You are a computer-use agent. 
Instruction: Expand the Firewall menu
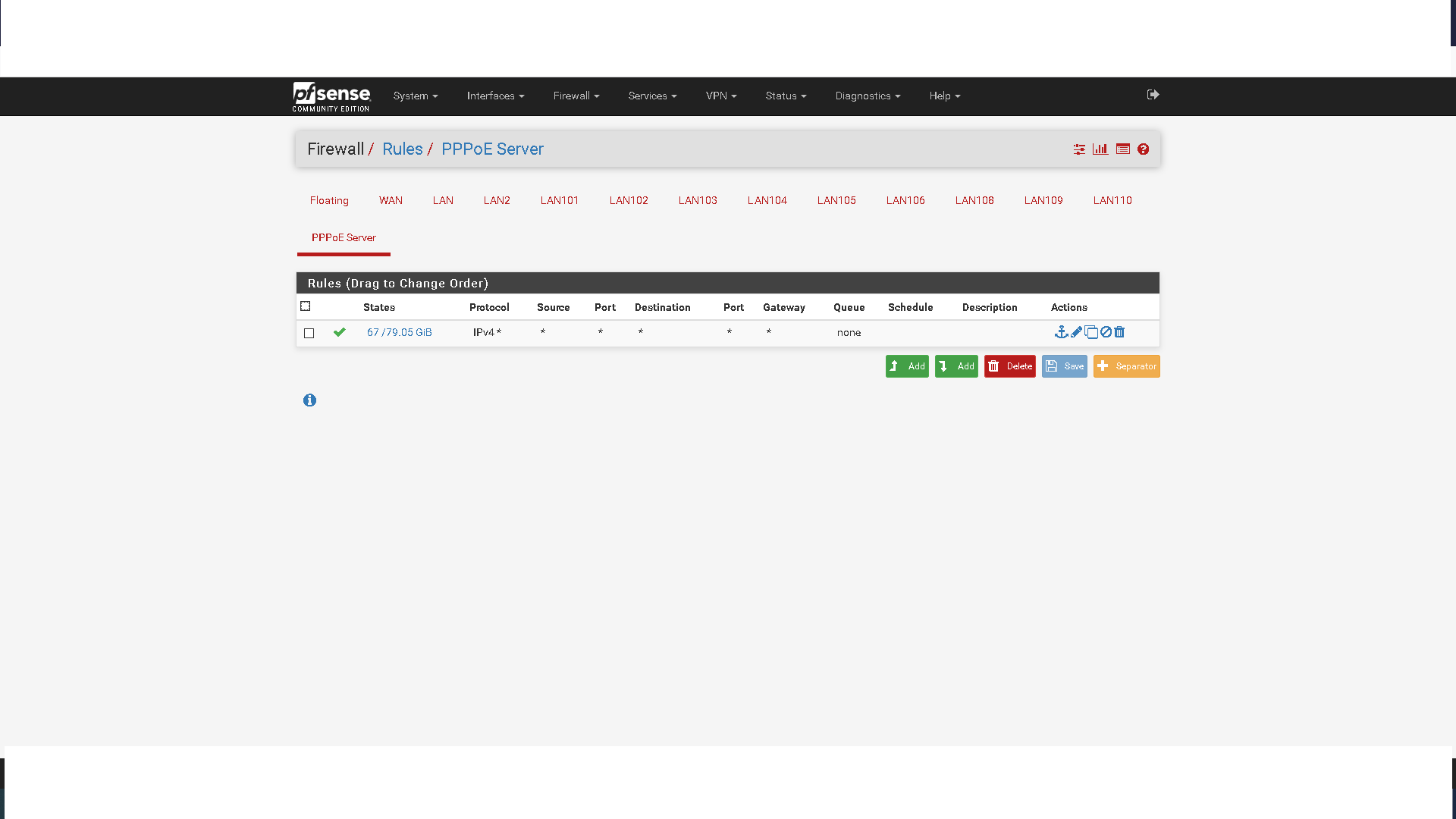pos(576,96)
